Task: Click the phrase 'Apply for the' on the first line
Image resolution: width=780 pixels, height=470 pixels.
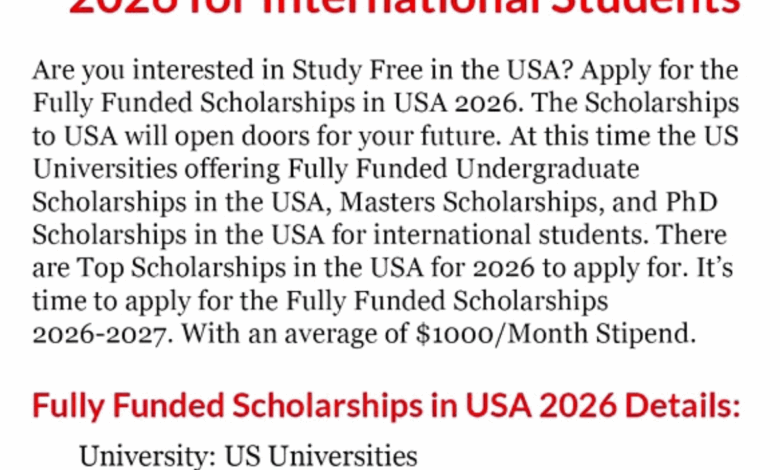Action: click(x=659, y=70)
